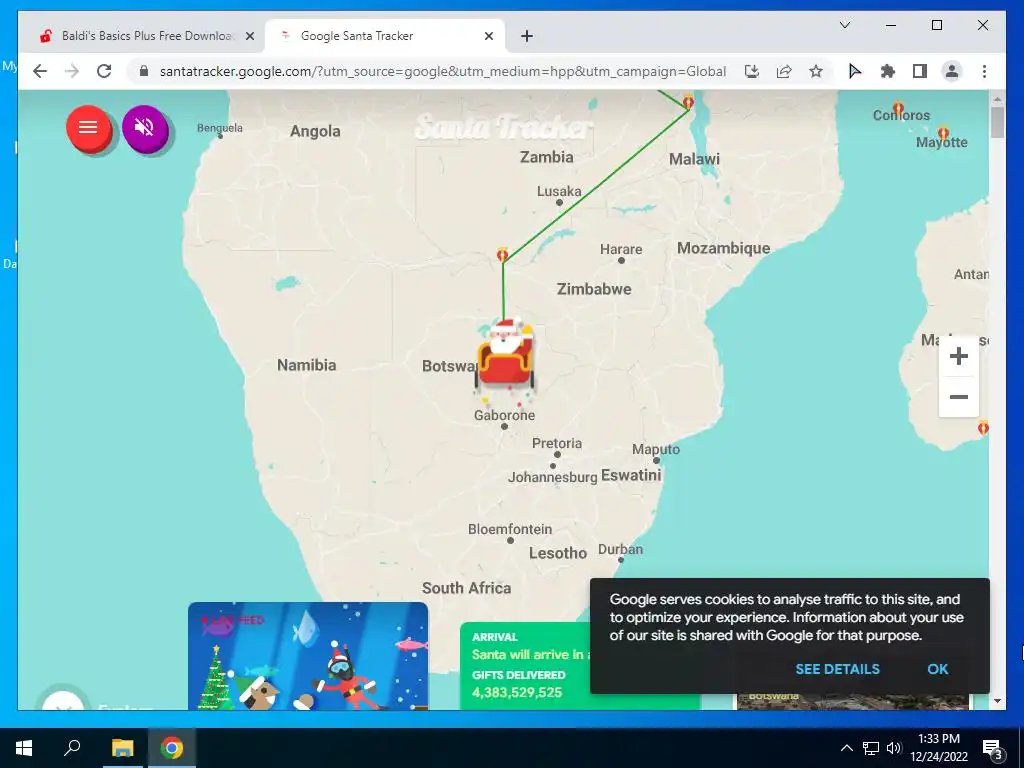1024x768 pixels.
Task: Click the Chrome taskbar icon
Action: pos(172,748)
